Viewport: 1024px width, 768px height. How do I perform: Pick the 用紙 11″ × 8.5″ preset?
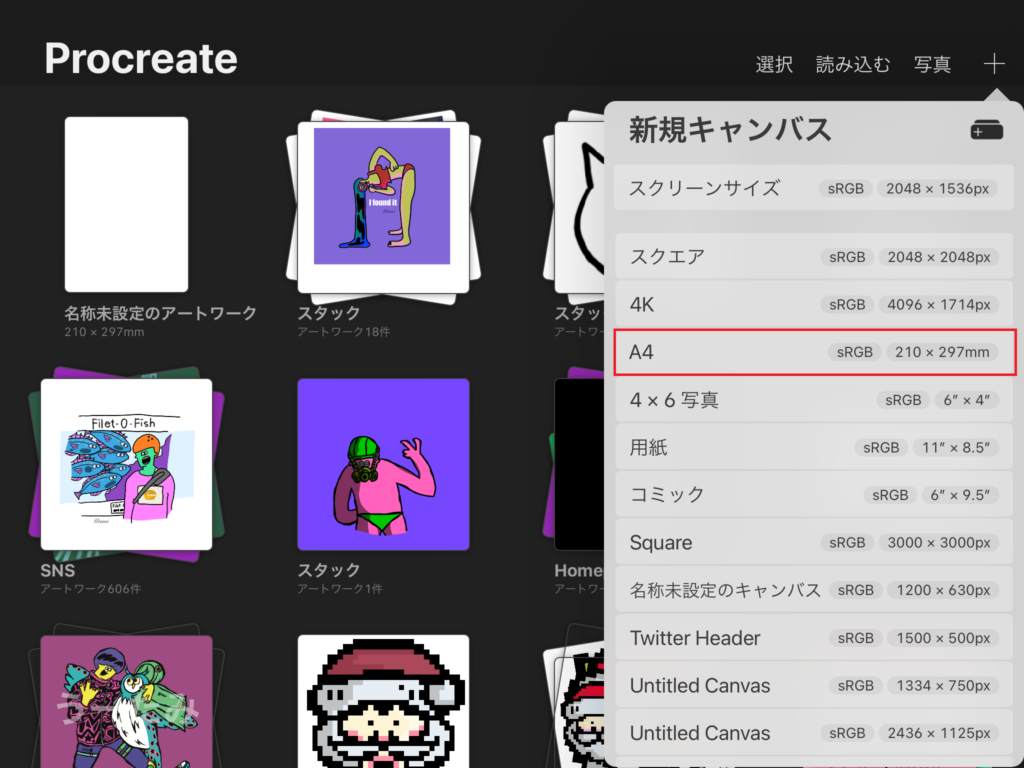pyautogui.click(x=814, y=448)
